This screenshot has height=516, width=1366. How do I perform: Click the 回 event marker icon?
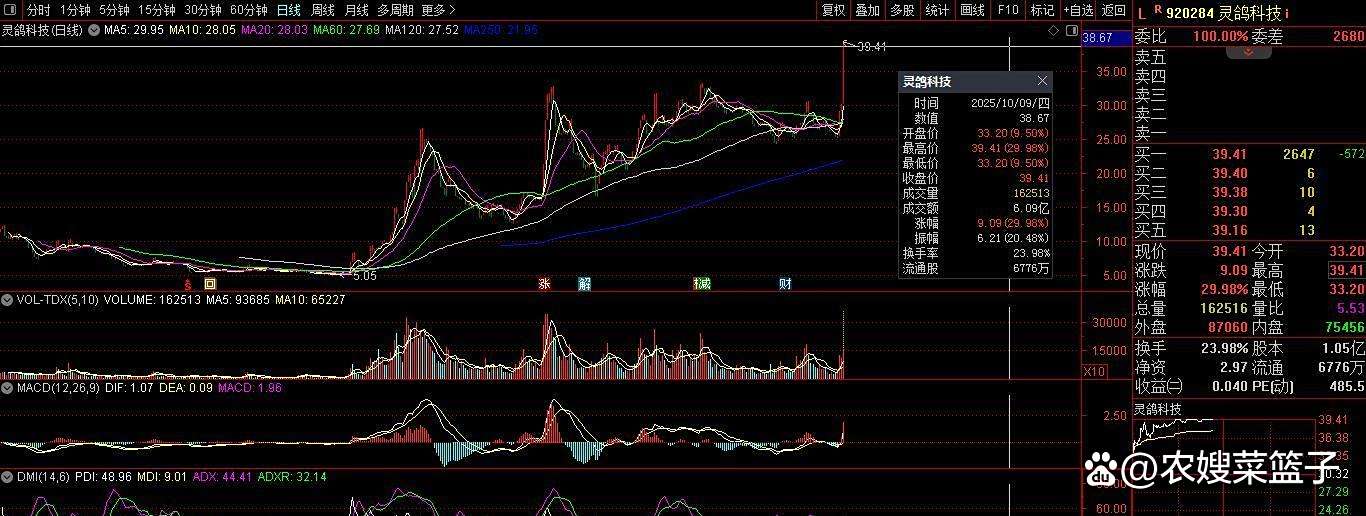209,284
